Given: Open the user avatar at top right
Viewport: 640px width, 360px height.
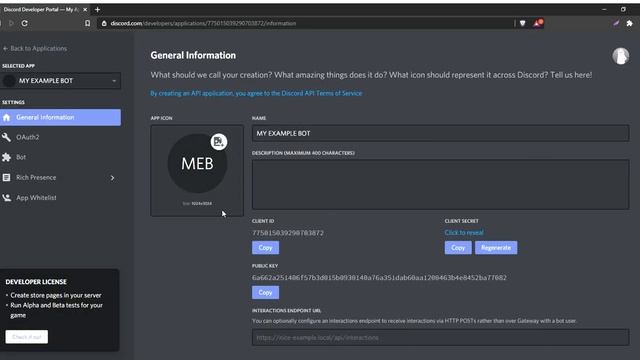Looking at the screenshot, I should 620,56.
